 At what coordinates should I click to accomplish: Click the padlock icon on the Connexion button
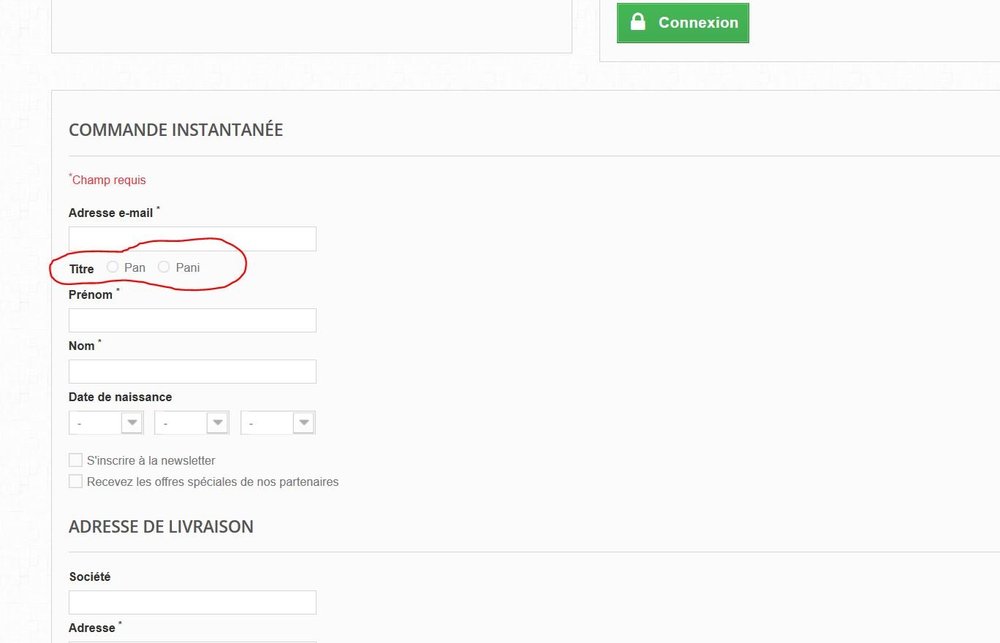click(x=636, y=22)
